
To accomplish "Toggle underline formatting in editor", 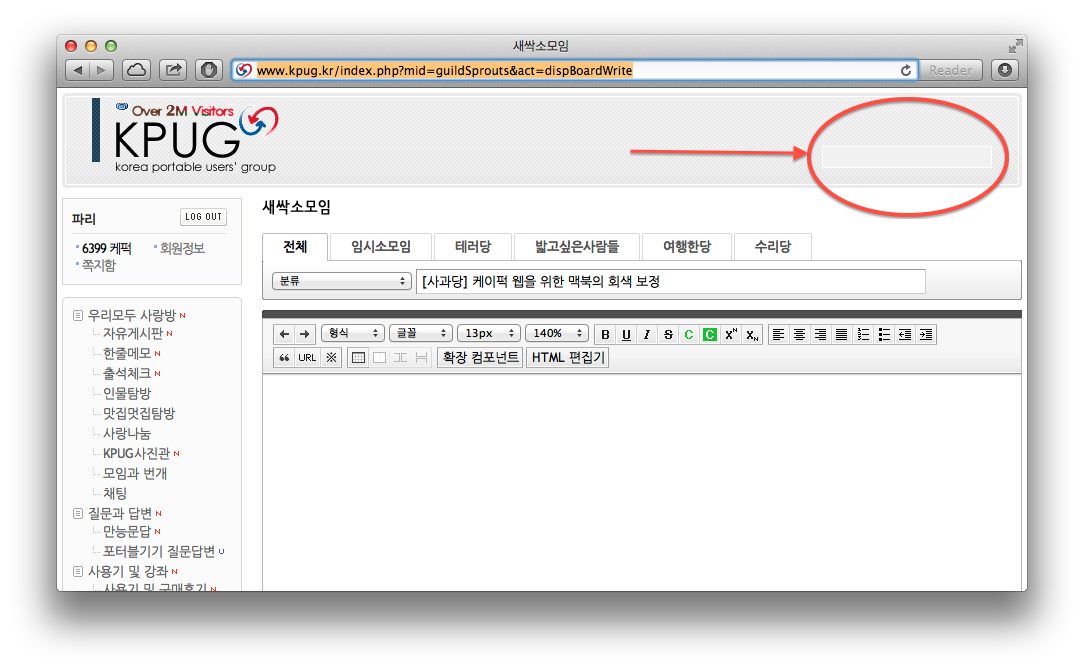I will click(626, 335).
